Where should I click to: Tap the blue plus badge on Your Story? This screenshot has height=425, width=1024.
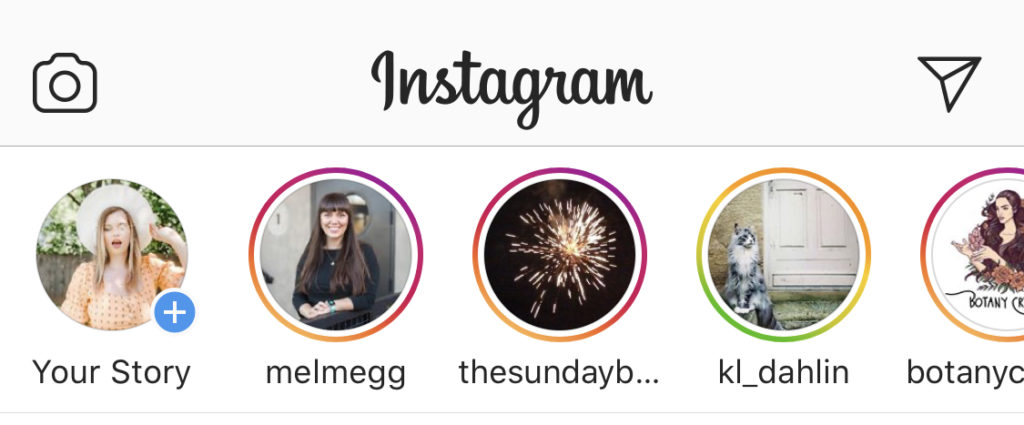click(x=174, y=313)
